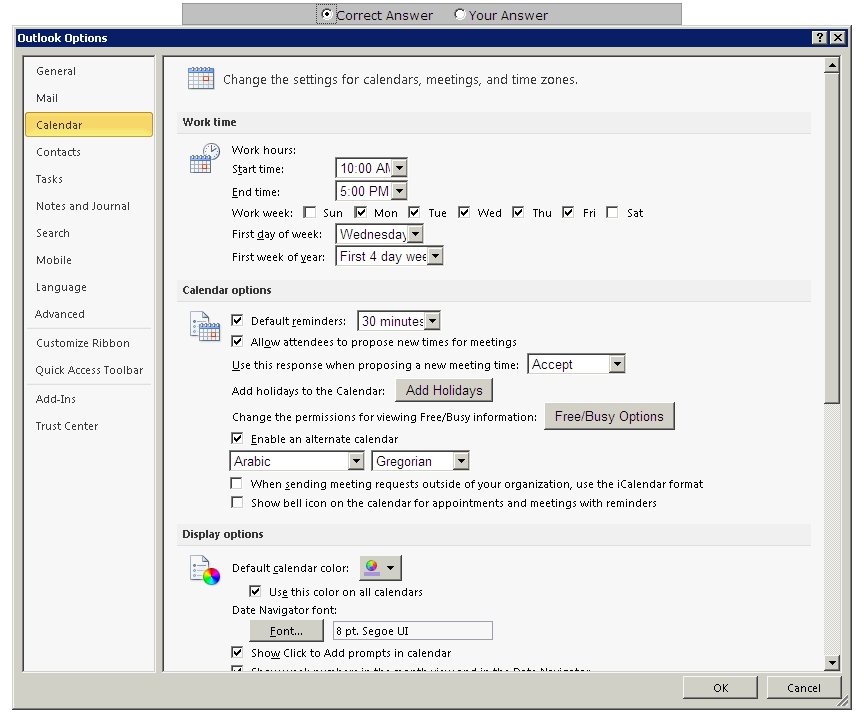The width and height of the screenshot is (864, 717).
Task: Open the Mobile options category
Action: point(89,260)
